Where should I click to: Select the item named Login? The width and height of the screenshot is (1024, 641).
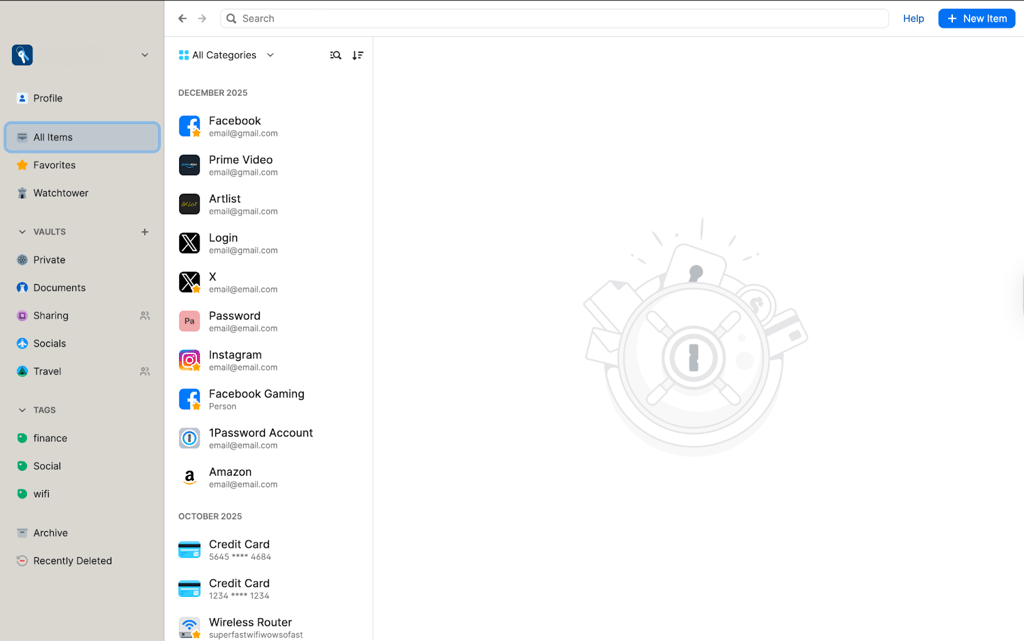(269, 243)
